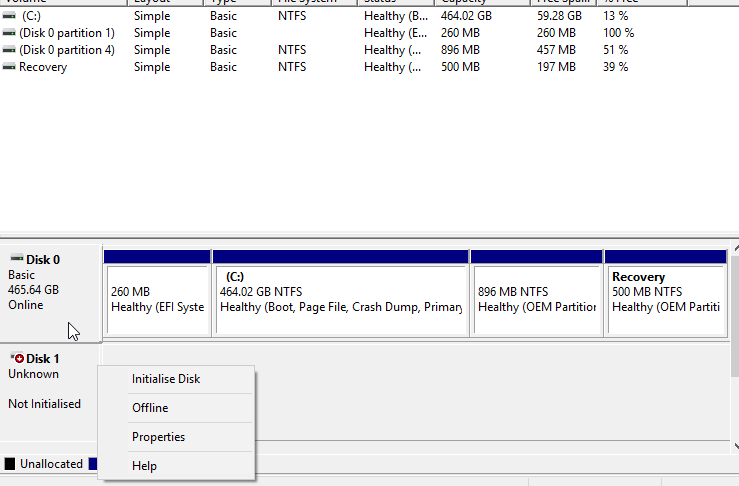
Task: Select the drive icon of the (C:) volume row
Action: tap(9, 16)
